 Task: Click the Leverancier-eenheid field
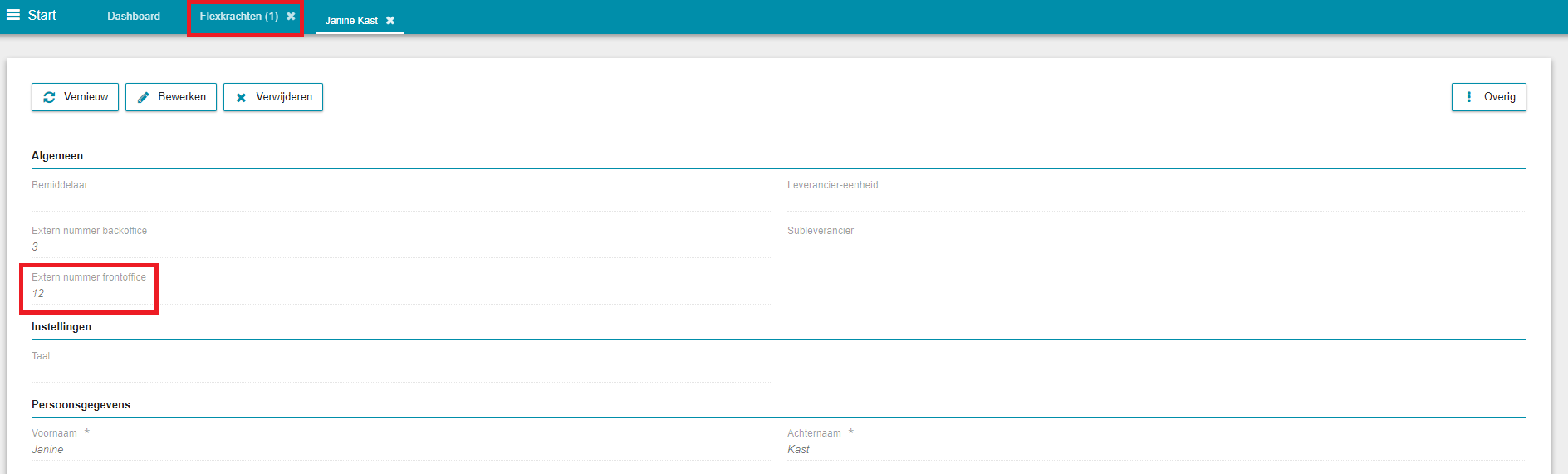[1157, 195]
